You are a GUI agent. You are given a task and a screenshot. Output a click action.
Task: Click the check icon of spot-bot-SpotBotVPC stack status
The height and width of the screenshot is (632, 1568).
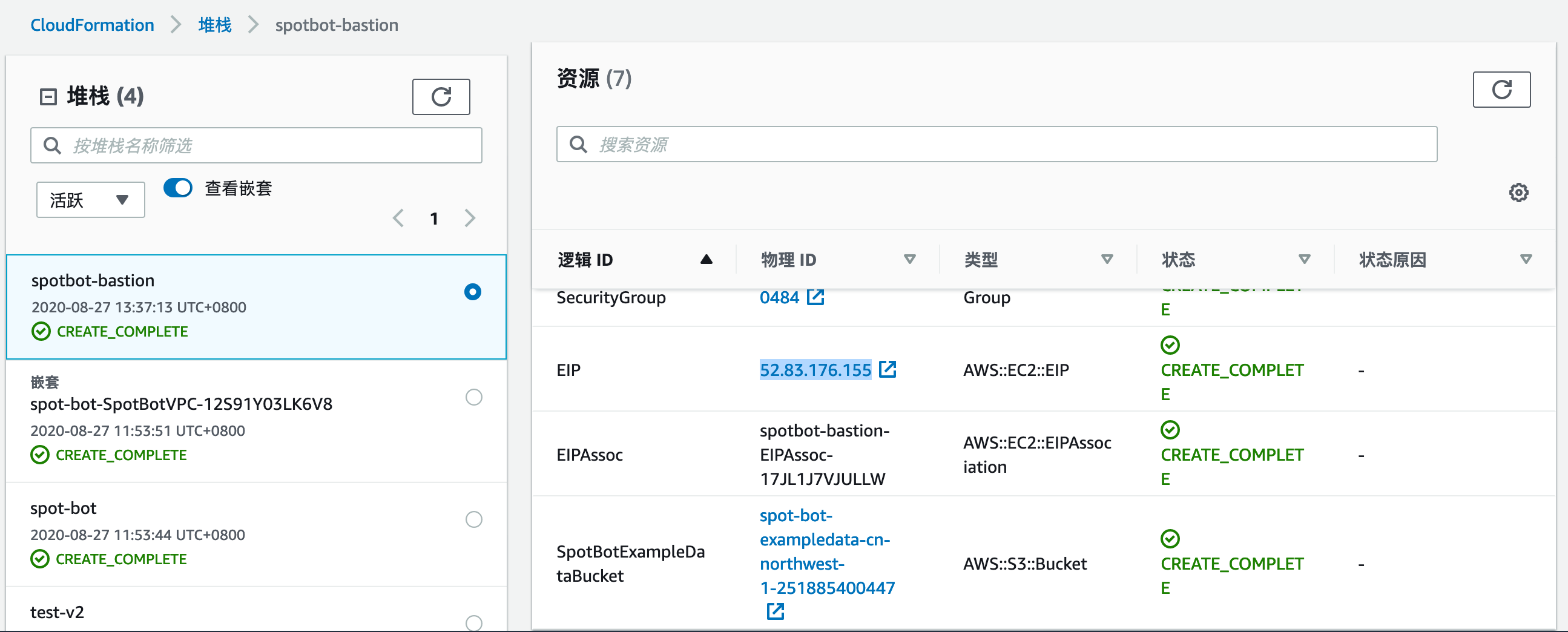(39, 455)
